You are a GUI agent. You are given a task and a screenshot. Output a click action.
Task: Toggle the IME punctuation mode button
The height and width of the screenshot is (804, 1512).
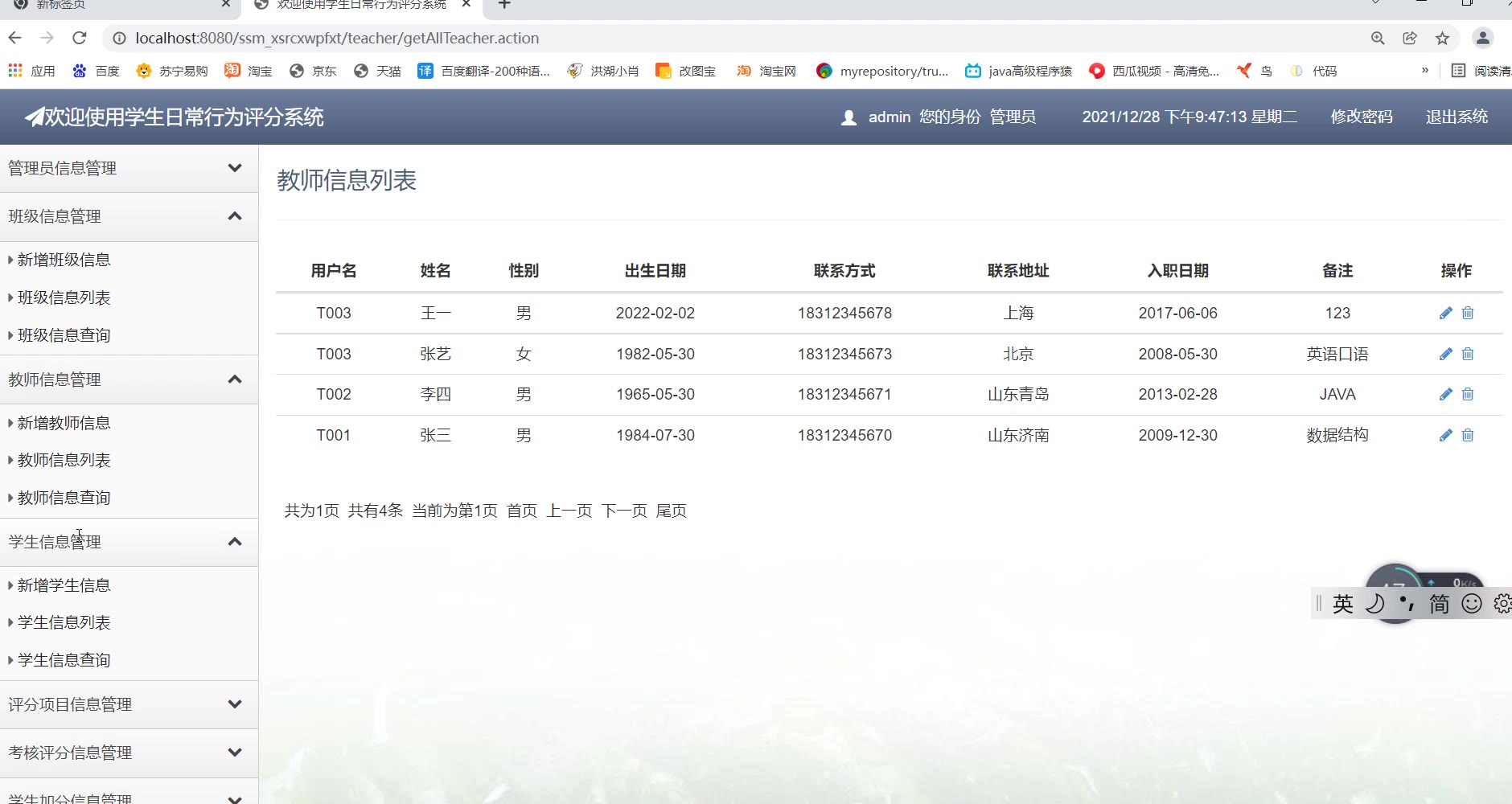(x=1407, y=603)
